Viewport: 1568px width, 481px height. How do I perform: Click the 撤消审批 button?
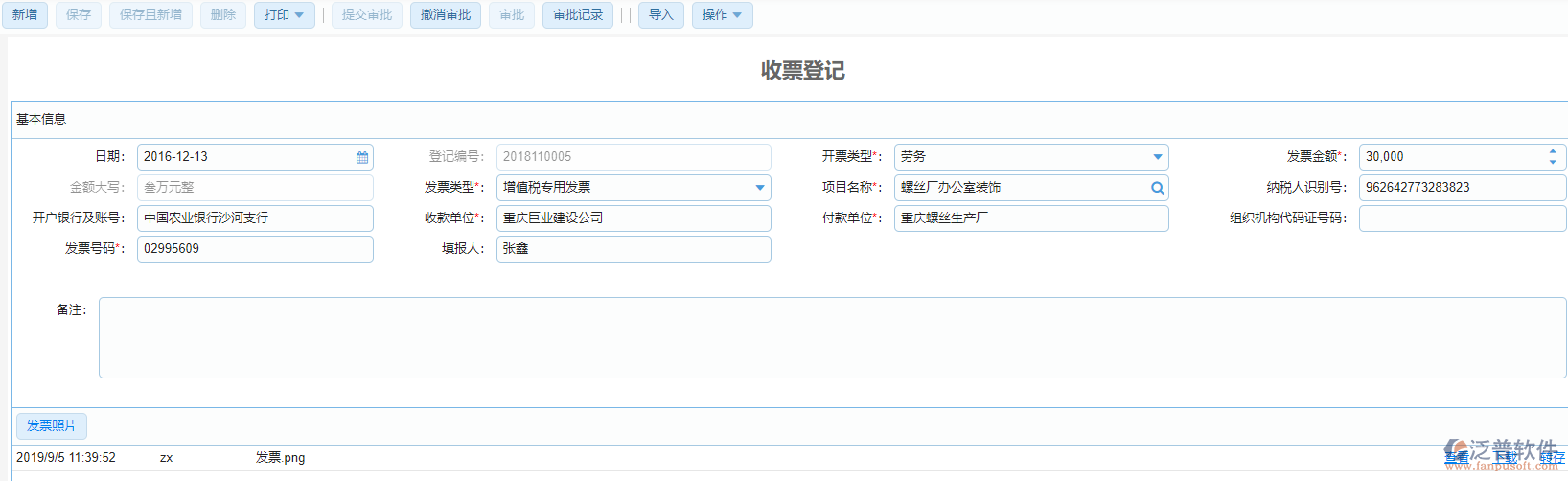446,15
